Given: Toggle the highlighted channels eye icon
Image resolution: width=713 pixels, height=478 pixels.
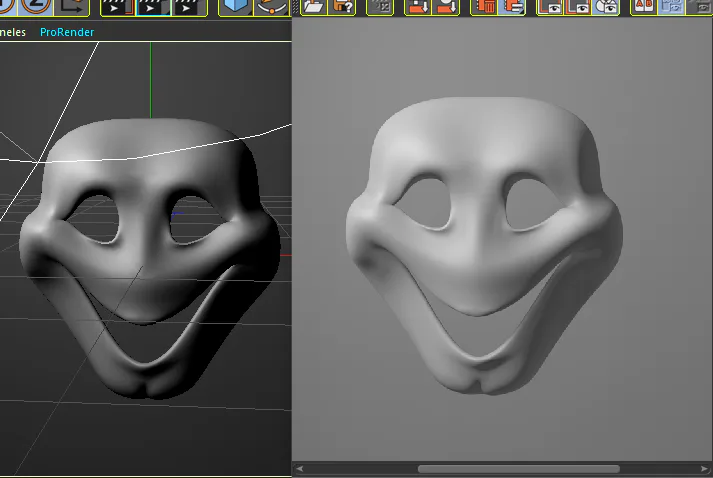Looking at the screenshot, I should 607,6.
